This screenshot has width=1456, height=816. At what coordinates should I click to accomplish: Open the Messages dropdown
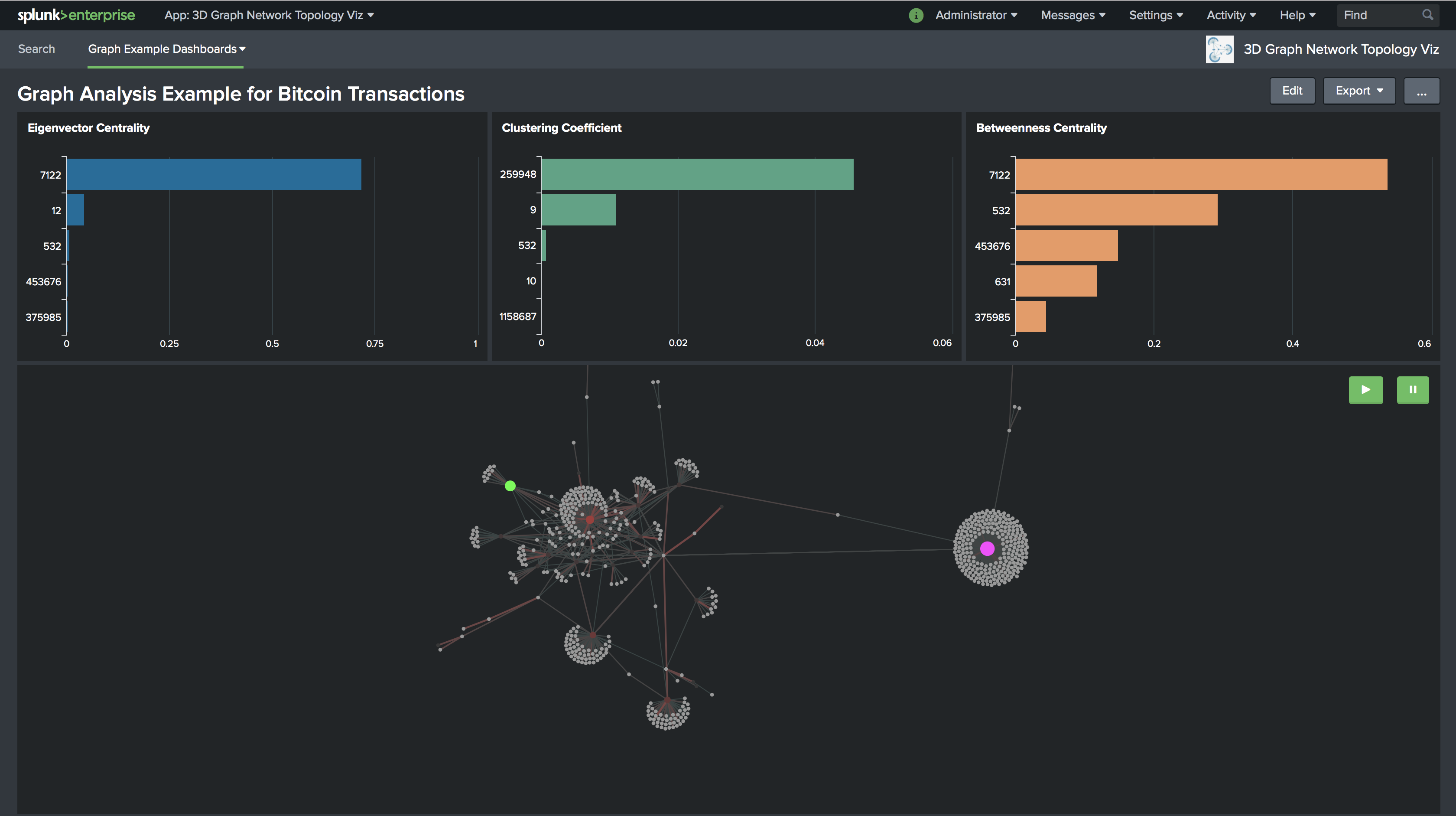tap(1073, 15)
